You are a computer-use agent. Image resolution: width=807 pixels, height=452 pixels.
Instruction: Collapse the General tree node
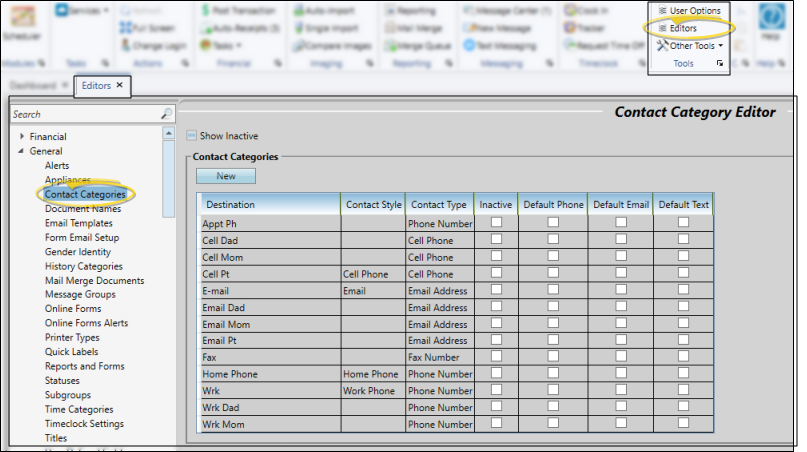pyautogui.click(x=22, y=151)
